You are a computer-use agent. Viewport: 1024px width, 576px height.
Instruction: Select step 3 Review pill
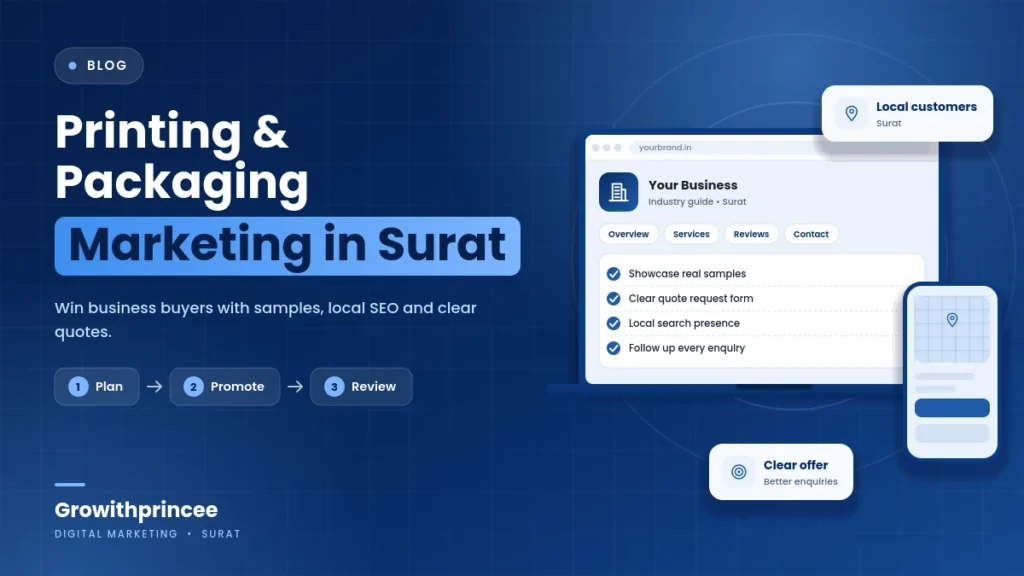pos(361,387)
